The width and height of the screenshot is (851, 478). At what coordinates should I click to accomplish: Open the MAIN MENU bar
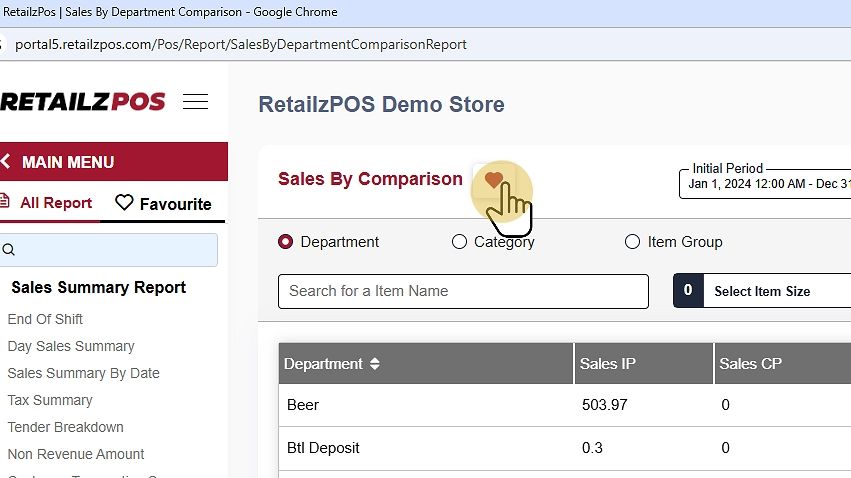point(114,162)
